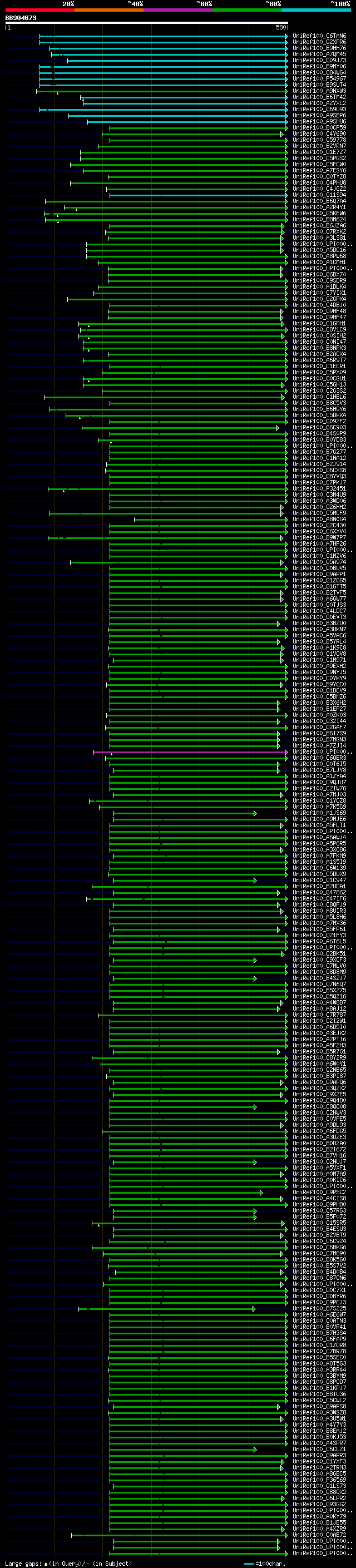Click the purple ~60% identity legend segment

(x=179, y=10)
